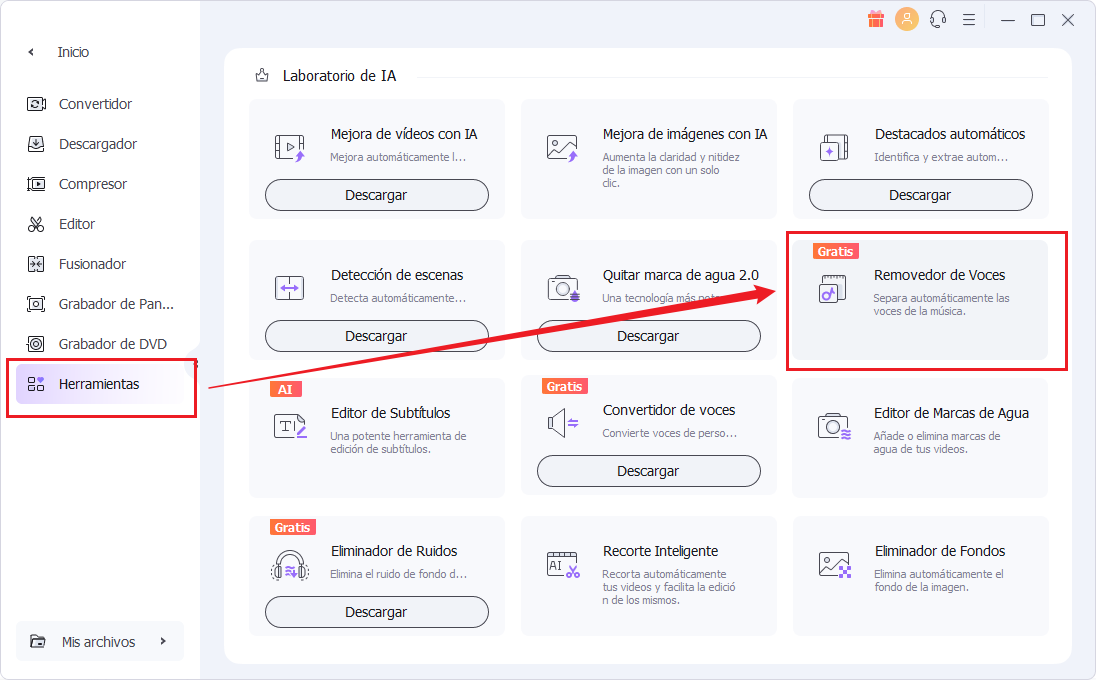Open the Grabador de DVD tool
Screen dimensions: 1096x680
pos(112,344)
